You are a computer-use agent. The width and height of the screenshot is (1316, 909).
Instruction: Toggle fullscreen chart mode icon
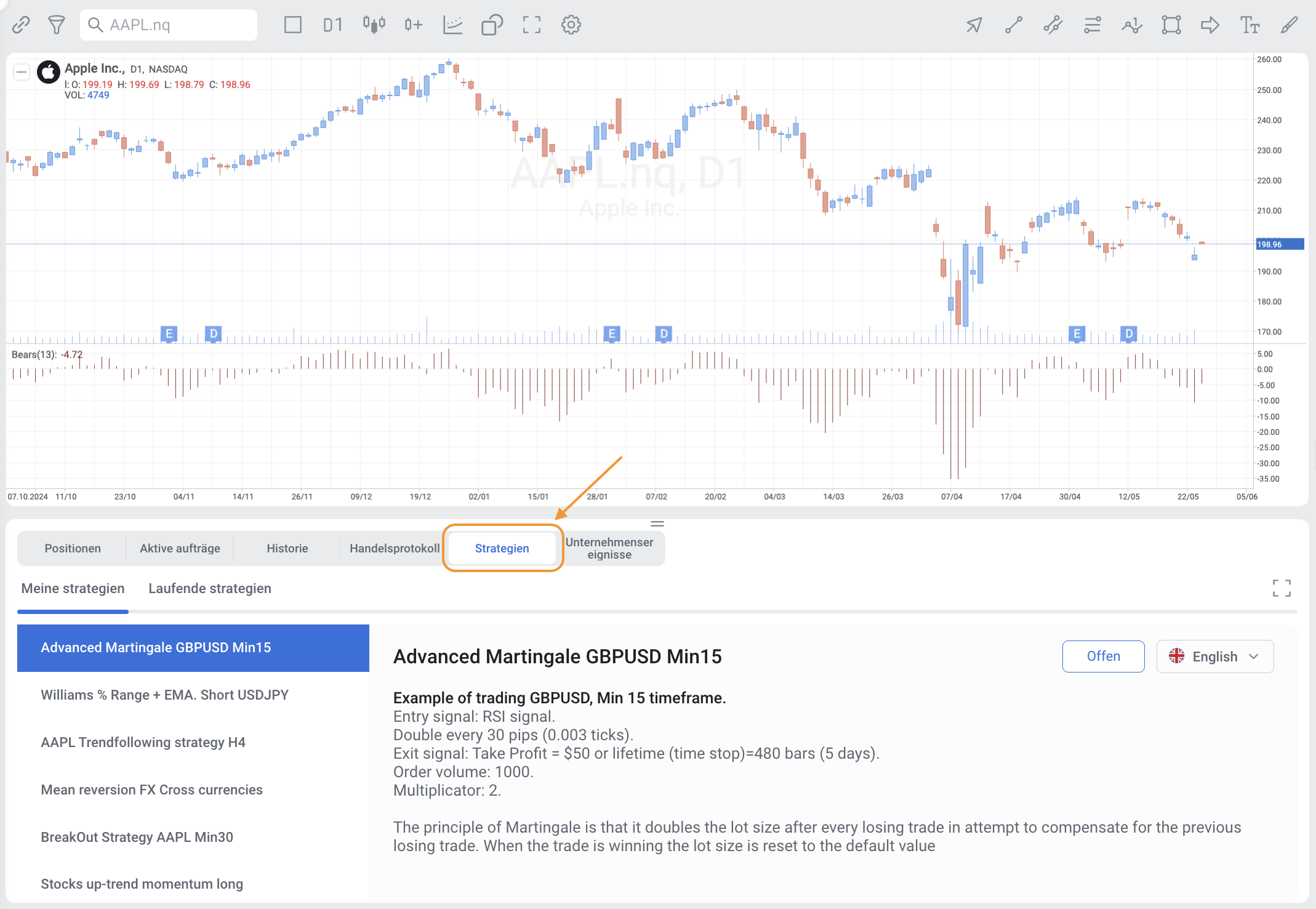[x=531, y=25]
